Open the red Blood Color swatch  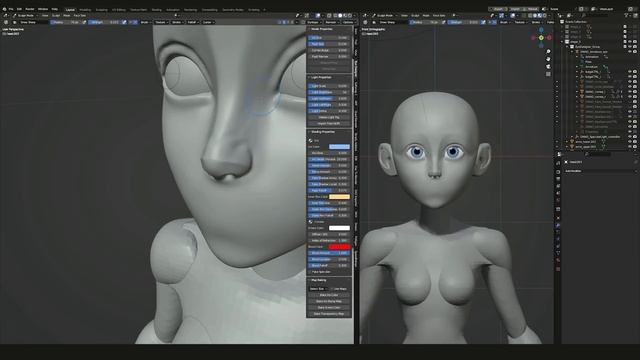pyautogui.click(x=339, y=247)
